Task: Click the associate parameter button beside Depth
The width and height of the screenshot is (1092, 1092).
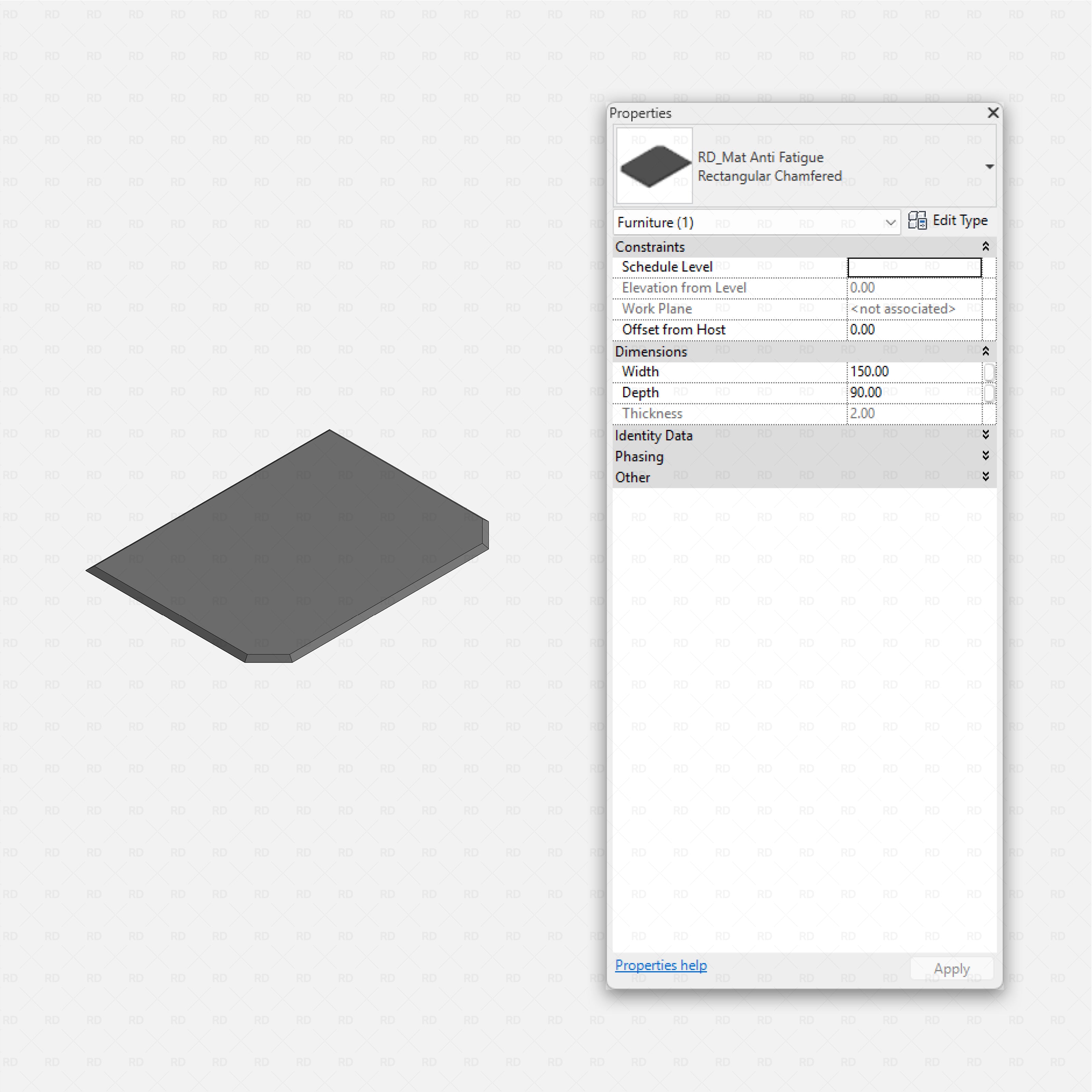Action: (x=990, y=392)
